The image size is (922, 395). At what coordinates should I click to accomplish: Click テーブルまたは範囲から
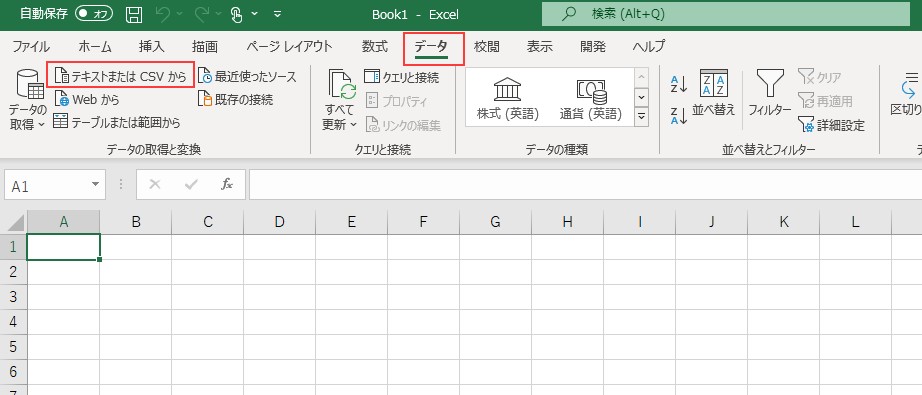coord(116,122)
